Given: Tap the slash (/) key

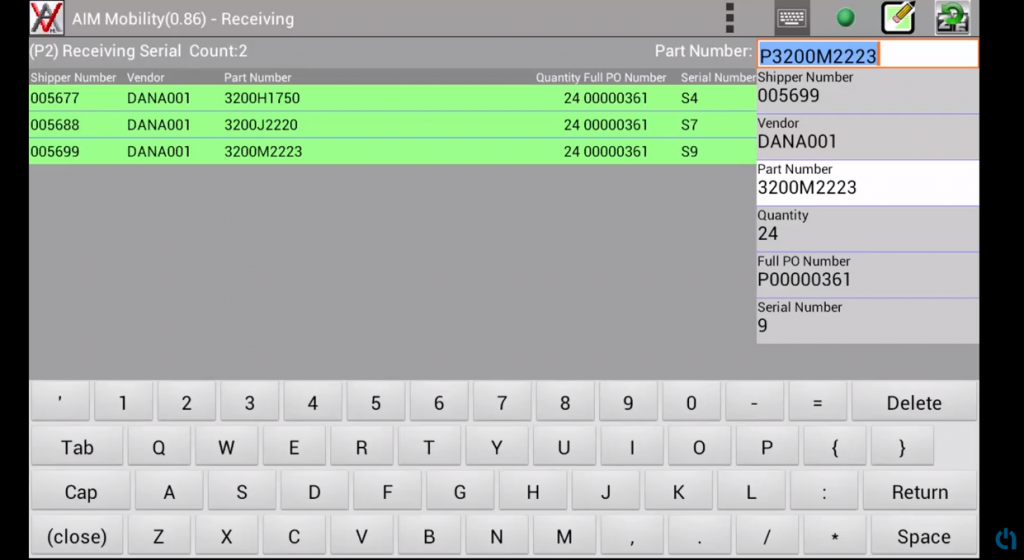Looking at the screenshot, I should 767,536.
